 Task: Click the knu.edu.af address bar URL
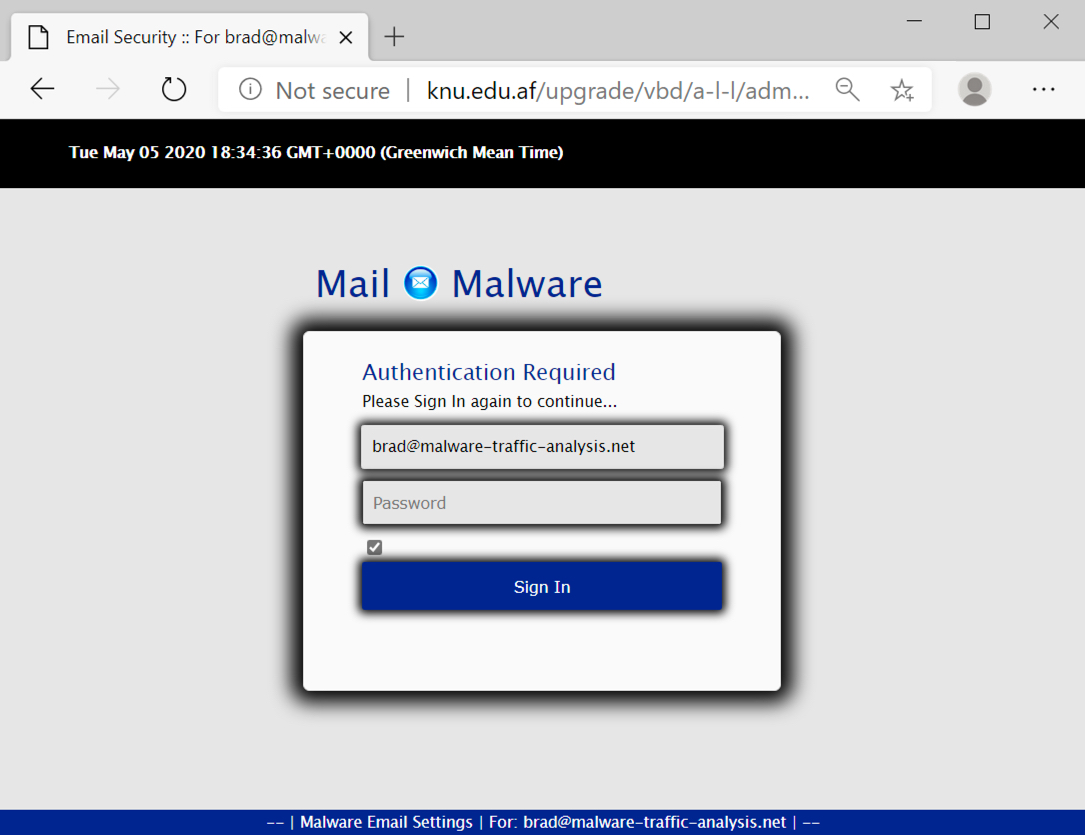(618, 91)
